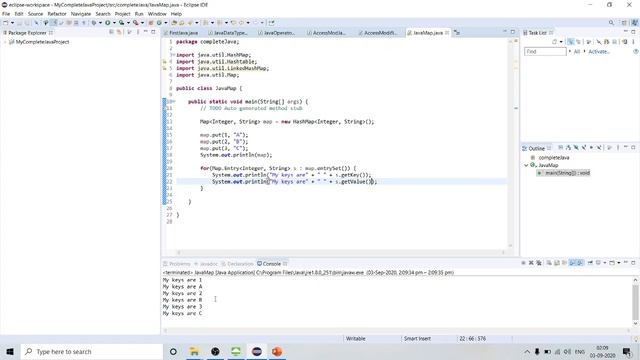640x360 pixels.
Task: Open the Window menu
Action: (157, 13)
